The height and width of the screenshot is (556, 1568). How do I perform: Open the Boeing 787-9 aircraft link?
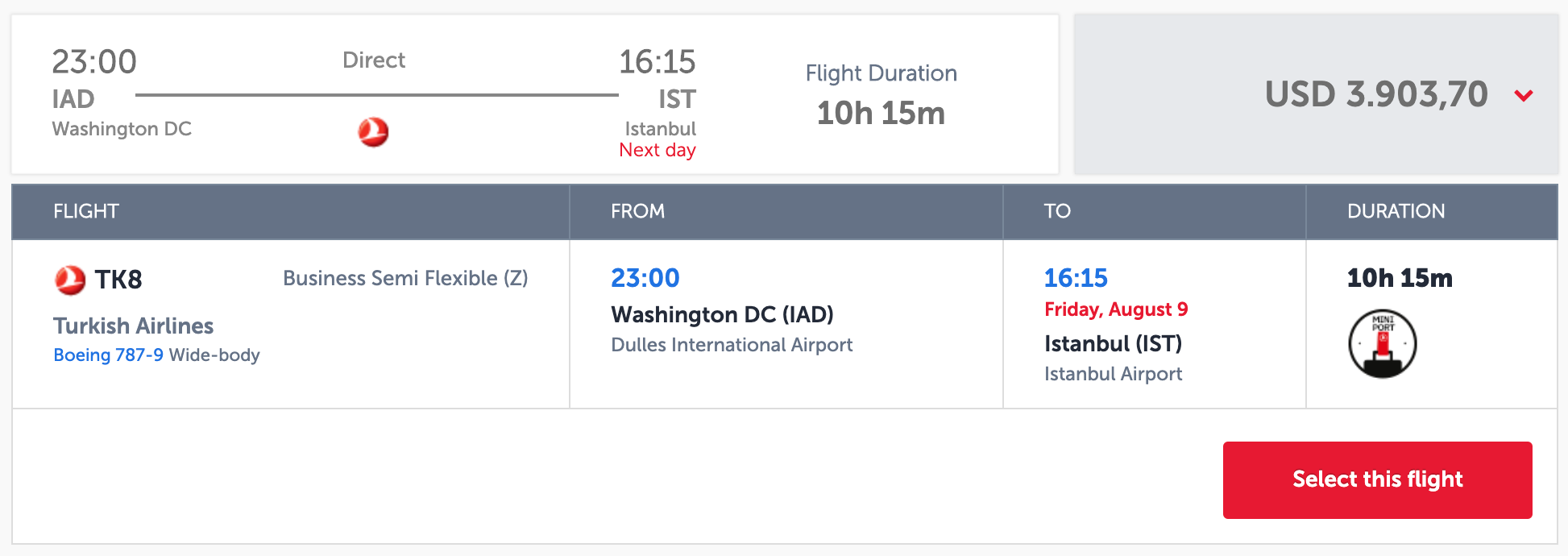108,355
